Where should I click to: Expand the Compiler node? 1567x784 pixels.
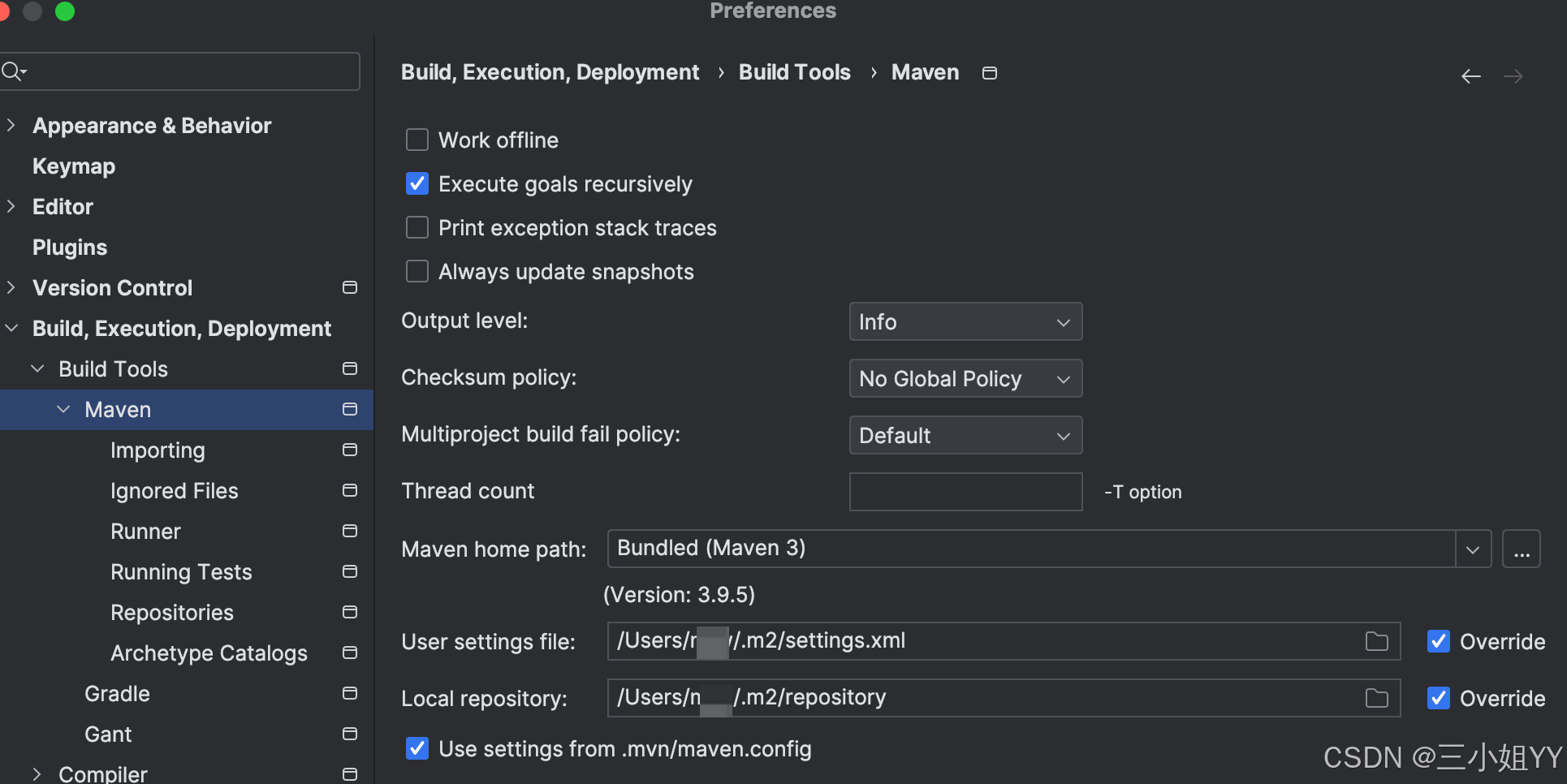click(x=37, y=774)
